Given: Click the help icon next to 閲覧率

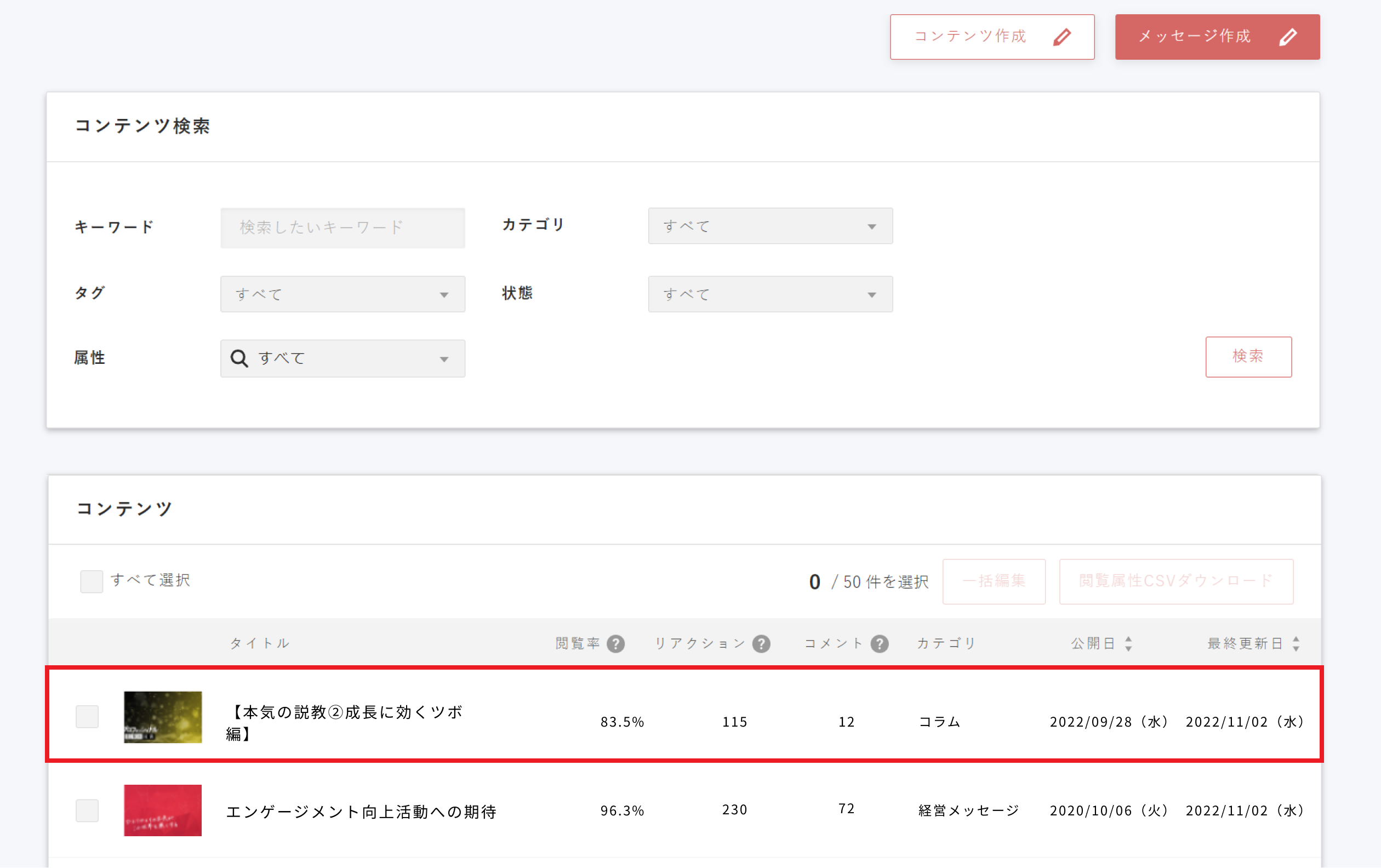Looking at the screenshot, I should pyautogui.click(x=615, y=644).
